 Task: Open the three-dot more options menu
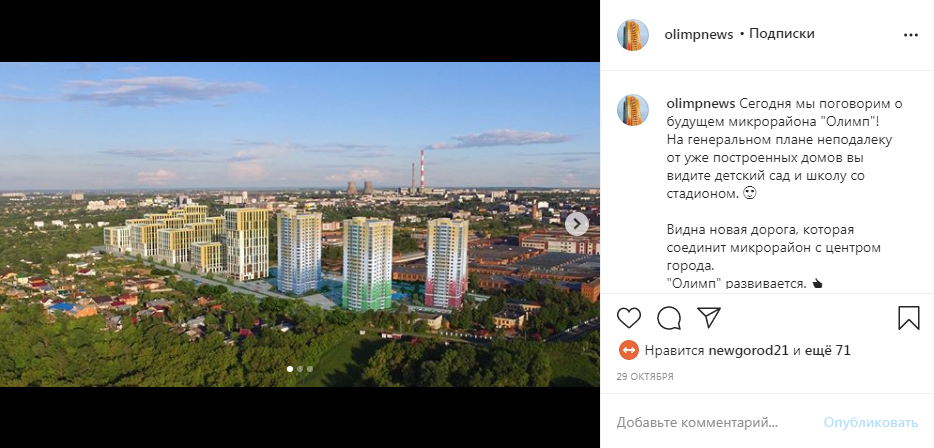coord(911,35)
